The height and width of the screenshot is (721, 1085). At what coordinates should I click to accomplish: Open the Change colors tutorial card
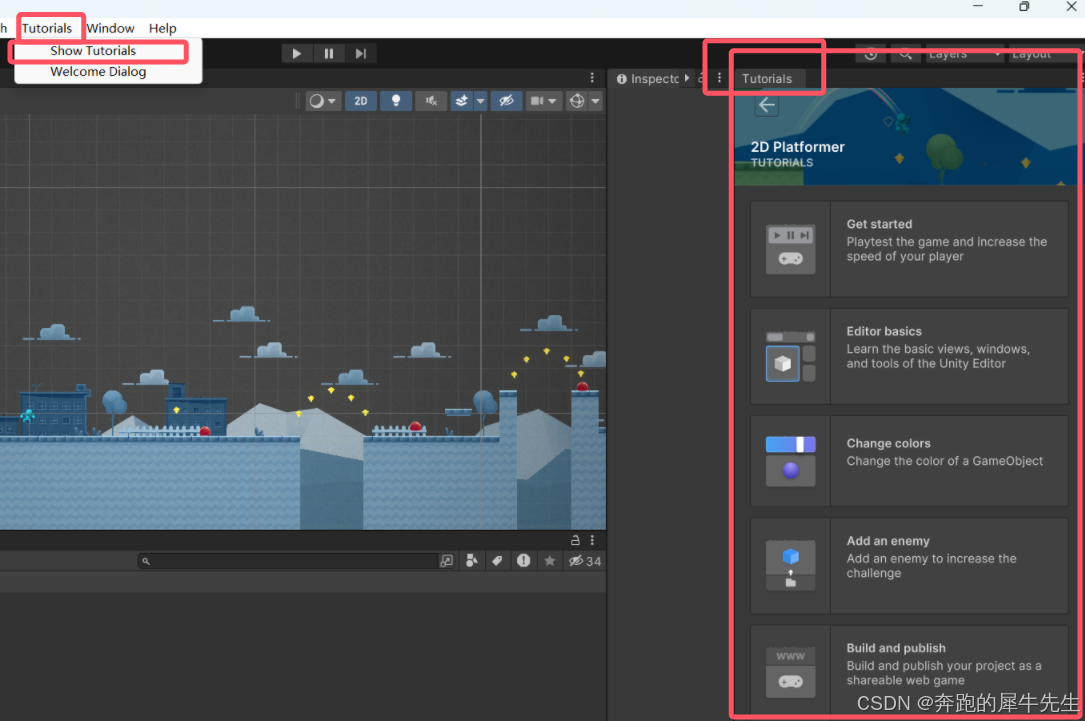point(909,461)
